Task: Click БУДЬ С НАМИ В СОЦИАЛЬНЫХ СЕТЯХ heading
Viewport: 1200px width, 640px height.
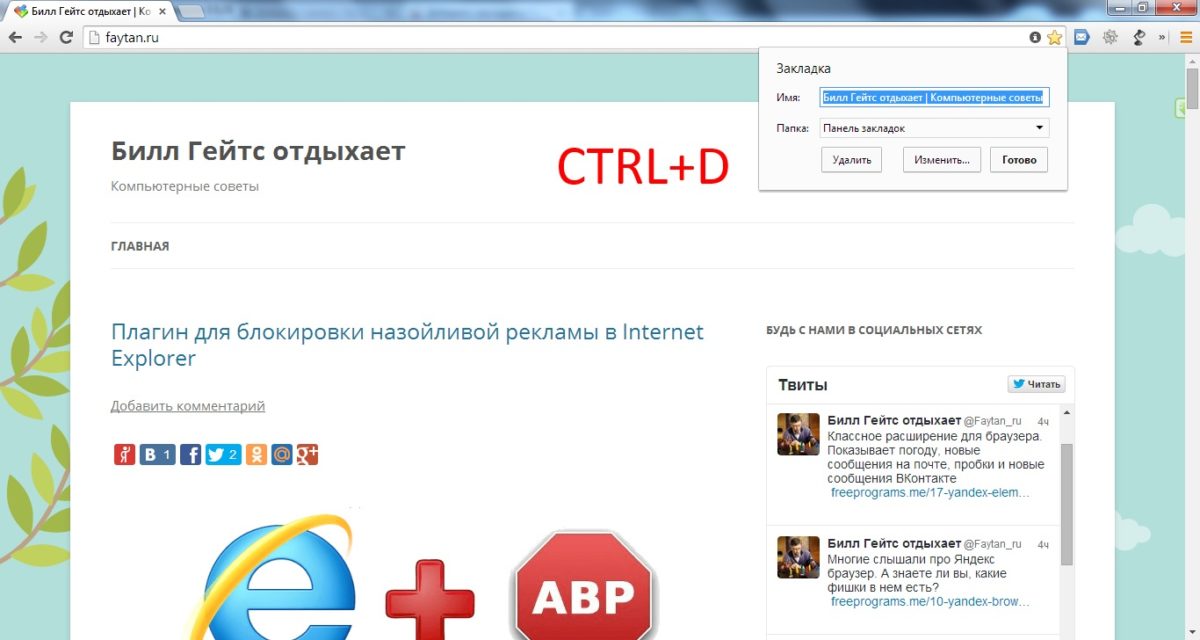Action: click(874, 330)
